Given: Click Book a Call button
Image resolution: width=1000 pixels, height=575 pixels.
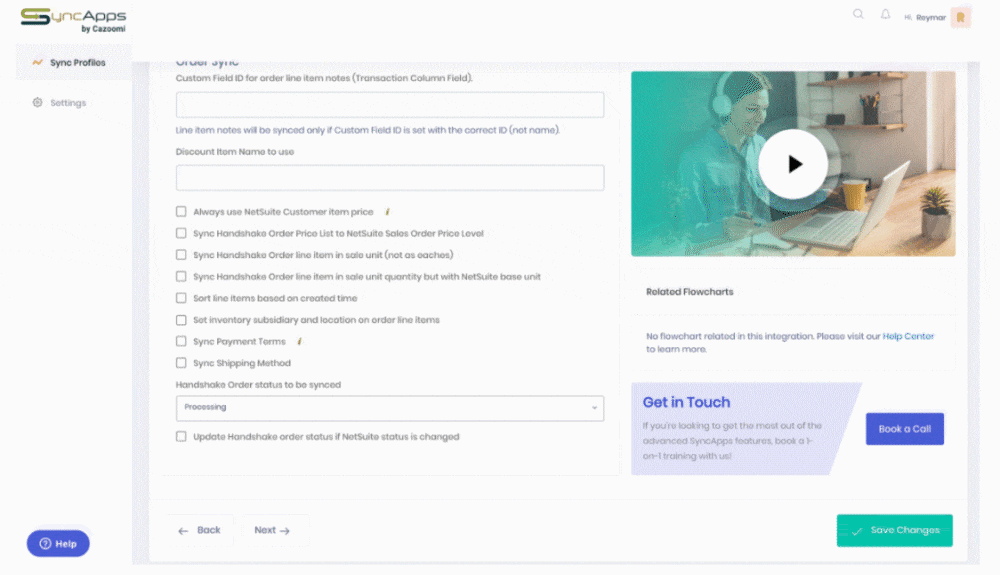Looking at the screenshot, I should coord(904,429).
